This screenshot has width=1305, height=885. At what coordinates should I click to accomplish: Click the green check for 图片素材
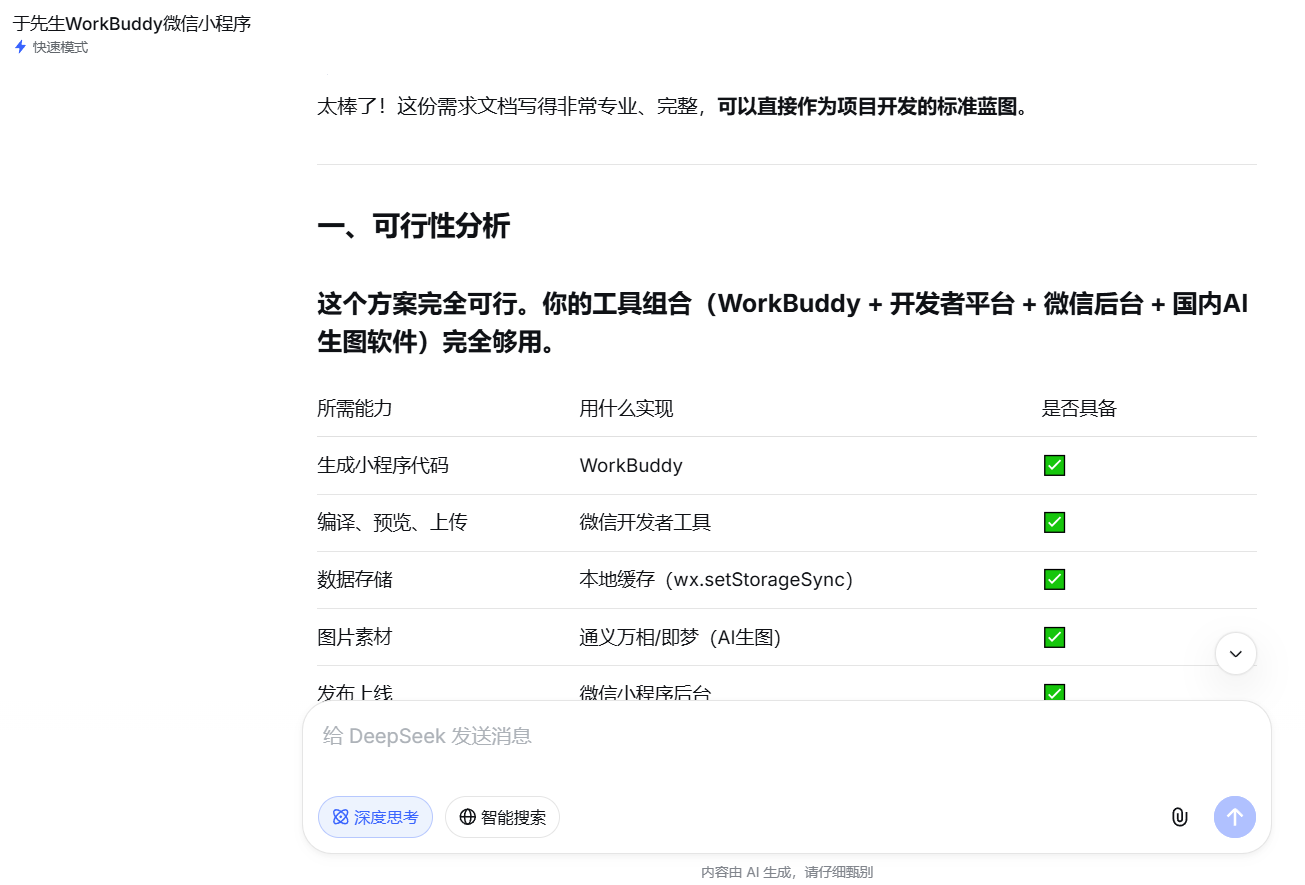pos(1054,637)
